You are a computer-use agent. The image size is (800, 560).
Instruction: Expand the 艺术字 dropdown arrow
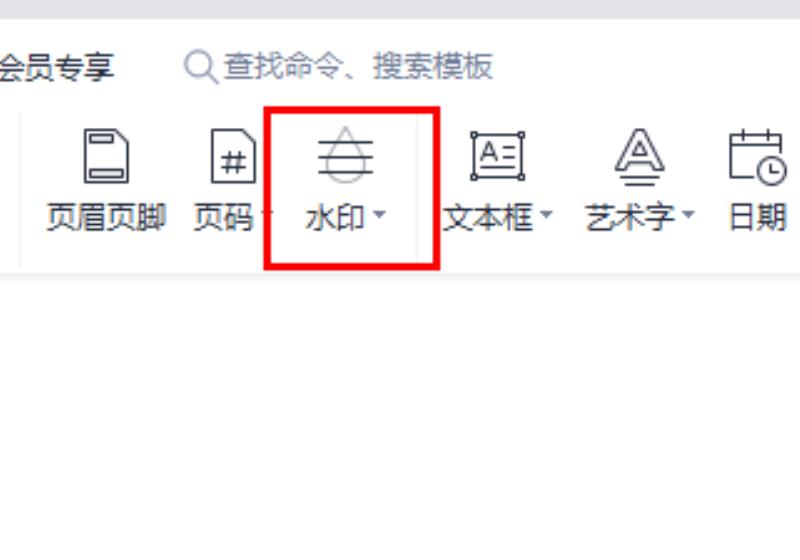click(688, 215)
